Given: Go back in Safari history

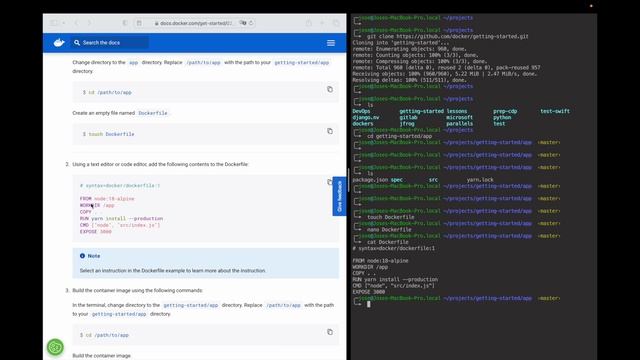Looking at the screenshot, I should (x=76, y=23).
